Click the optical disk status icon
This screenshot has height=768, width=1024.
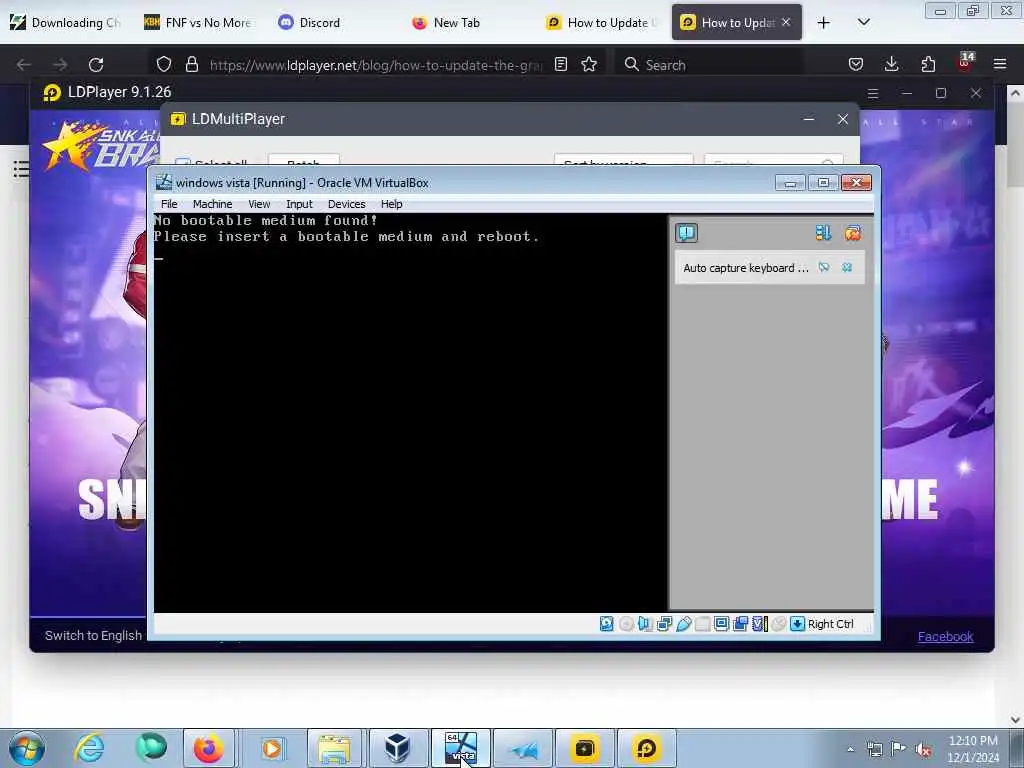(x=626, y=624)
